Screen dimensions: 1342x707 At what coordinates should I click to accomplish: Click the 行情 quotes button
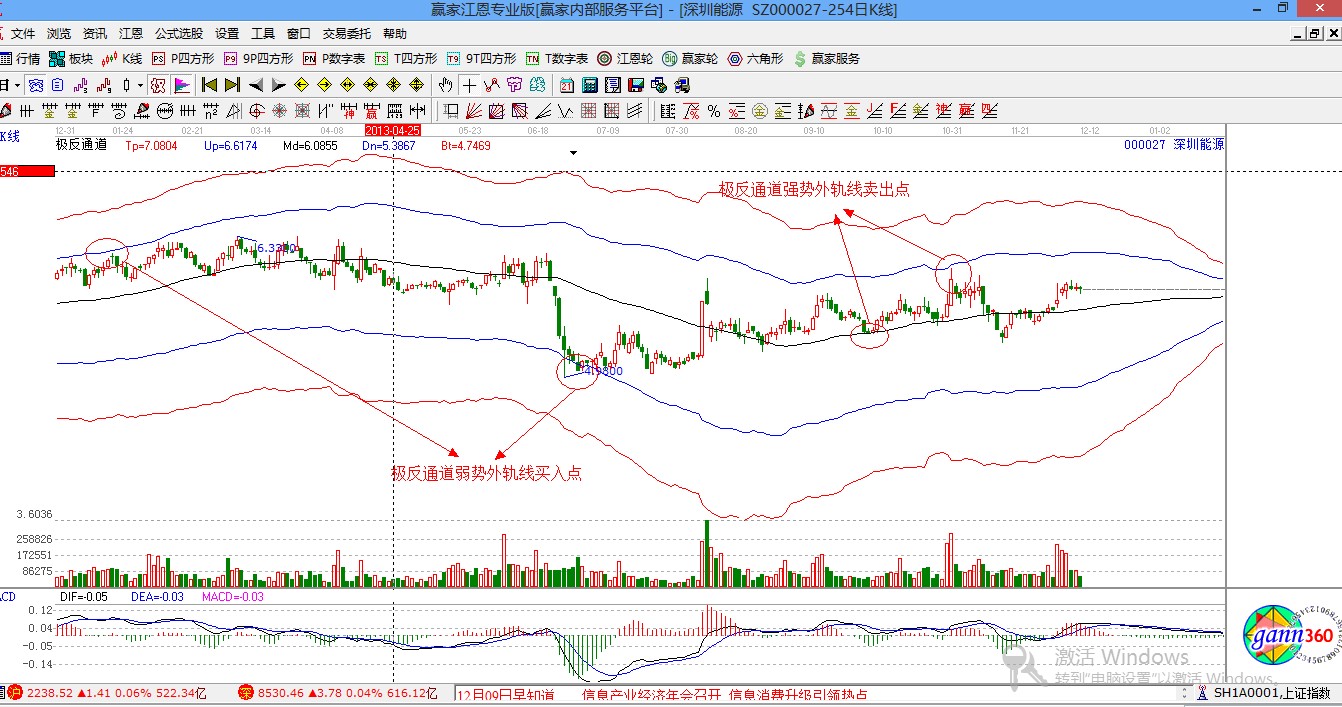point(20,59)
